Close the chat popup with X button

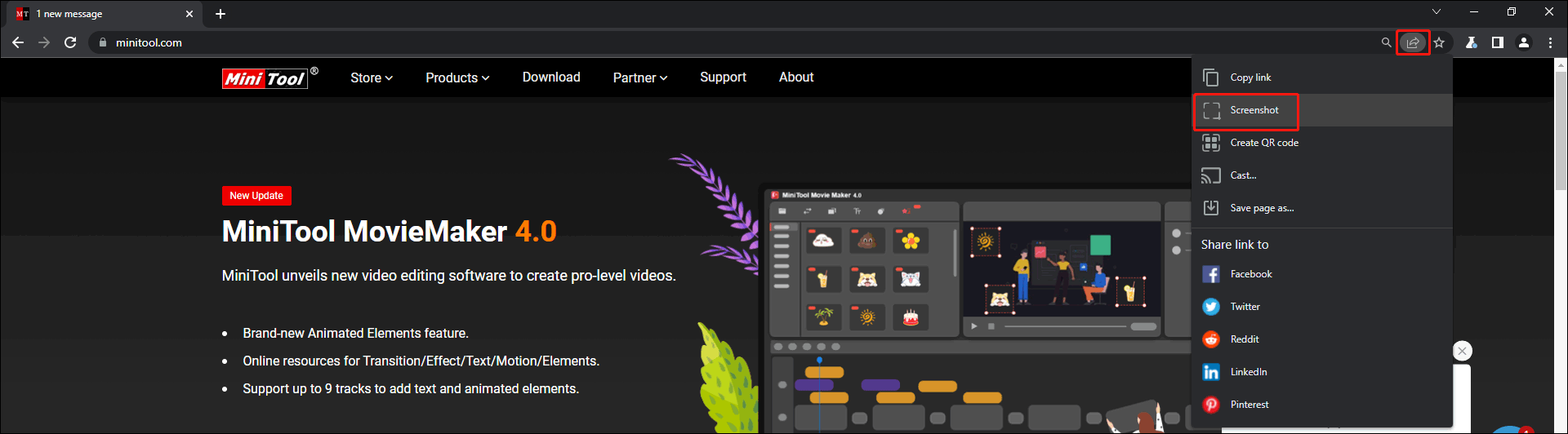pyautogui.click(x=1462, y=351)
